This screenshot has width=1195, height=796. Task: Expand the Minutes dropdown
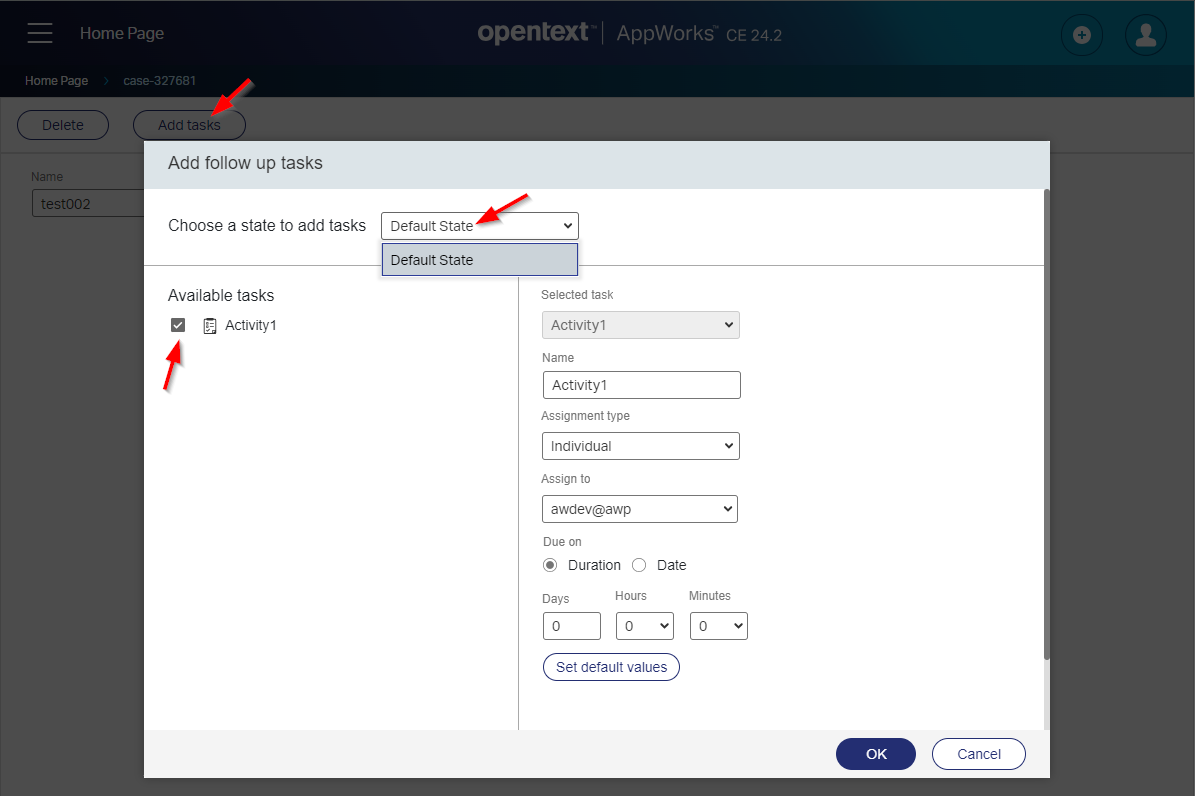[718, 626]
